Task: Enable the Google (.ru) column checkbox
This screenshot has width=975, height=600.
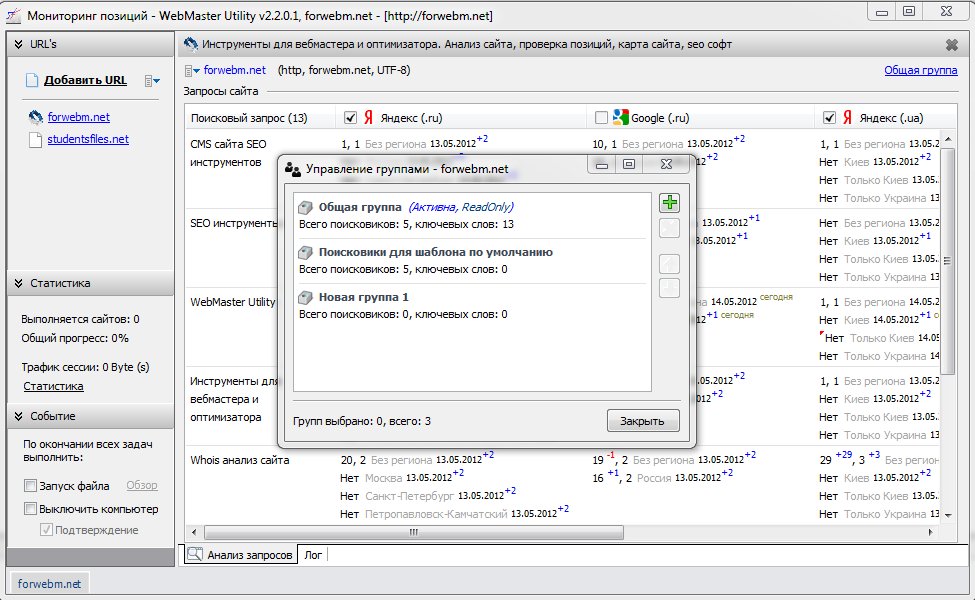Action: click(x=601, y=118)
